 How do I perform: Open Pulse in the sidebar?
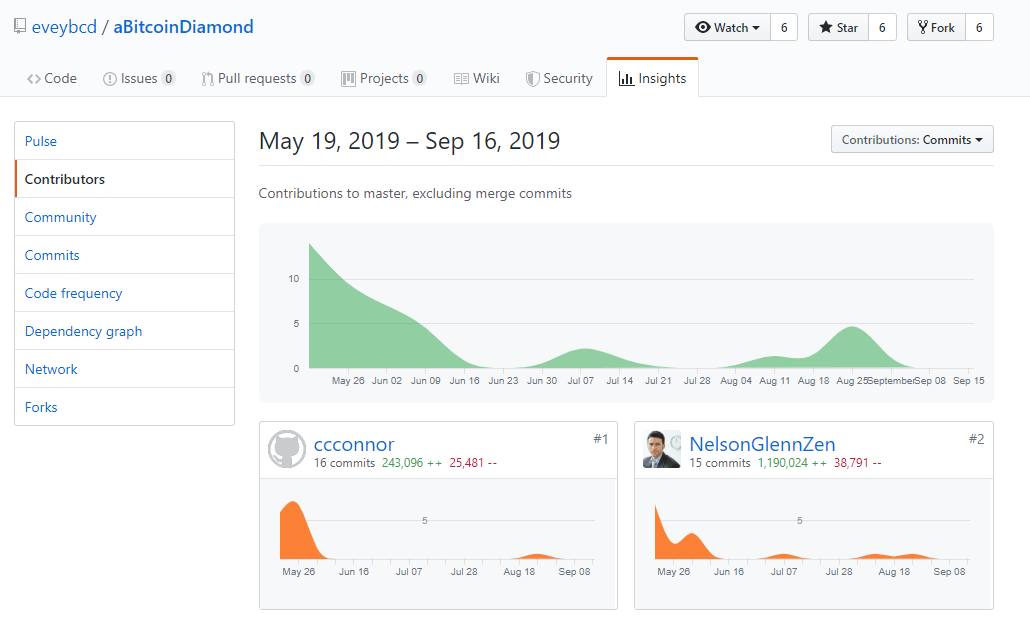[125, 141]
